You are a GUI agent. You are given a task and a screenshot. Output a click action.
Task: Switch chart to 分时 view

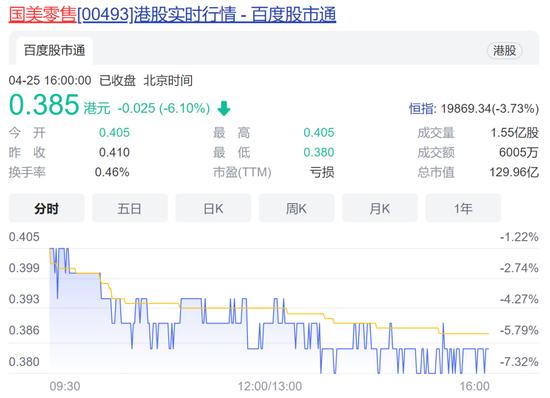pos(46,209)
